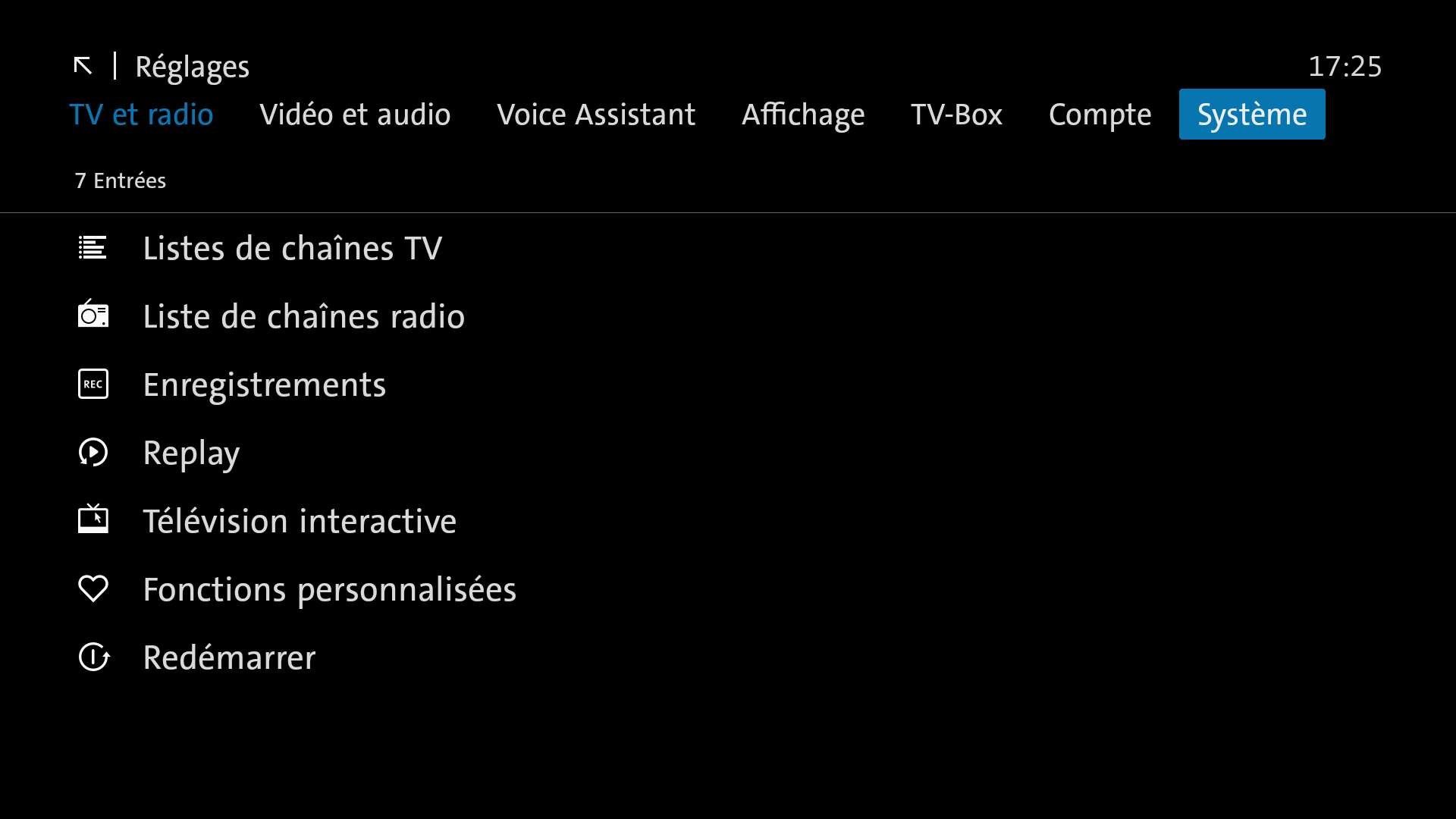This screenshot has height=819, width=1456.
Task: Open the TV-Box settings tab
Action: coord(956,115)
